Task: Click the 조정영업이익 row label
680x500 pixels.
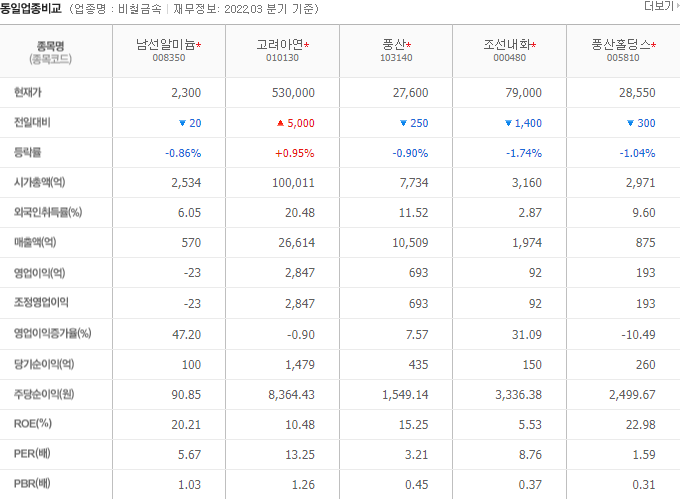Action: (x=41, y=302)
